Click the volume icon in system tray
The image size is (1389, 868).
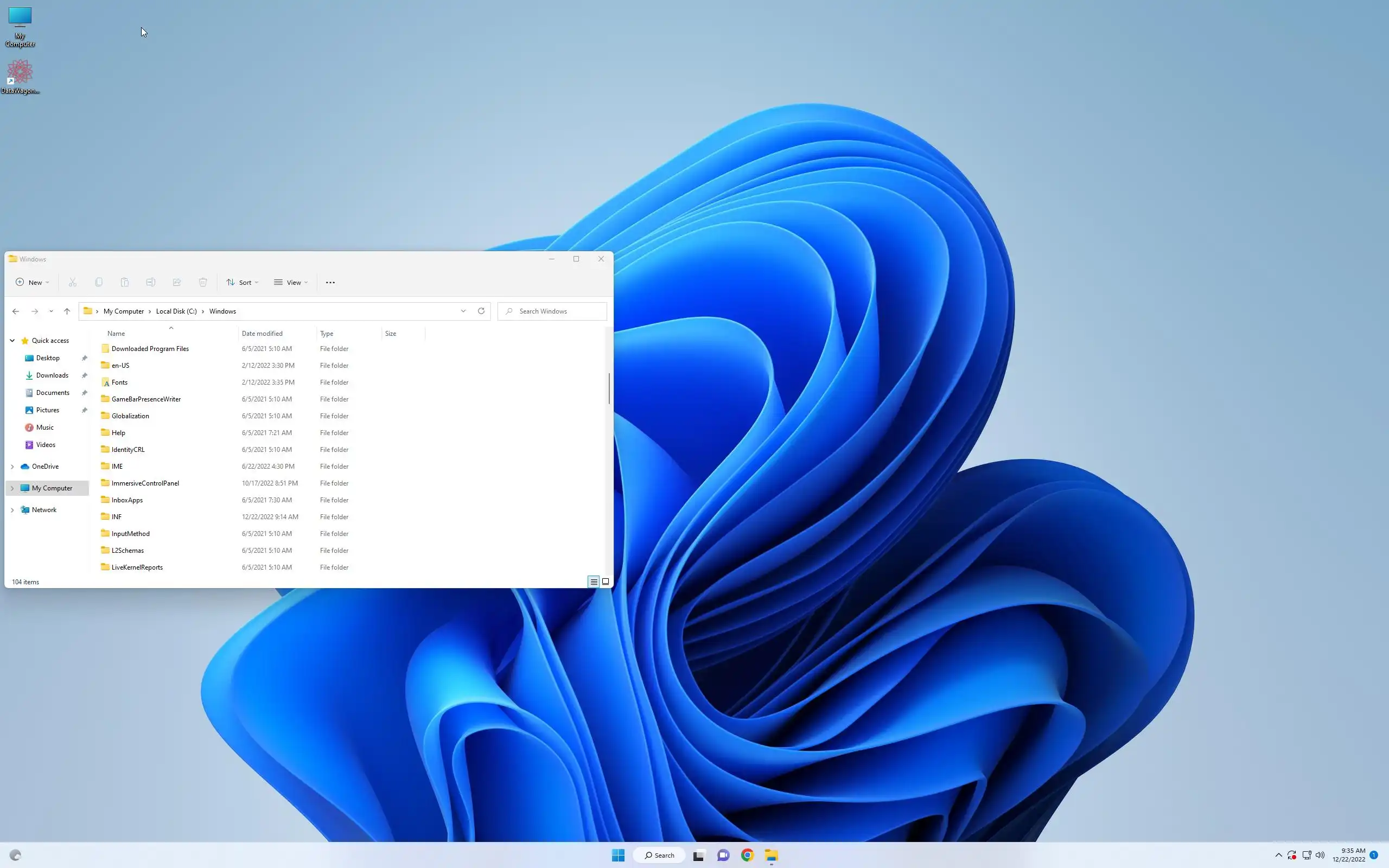(1320, 856)
